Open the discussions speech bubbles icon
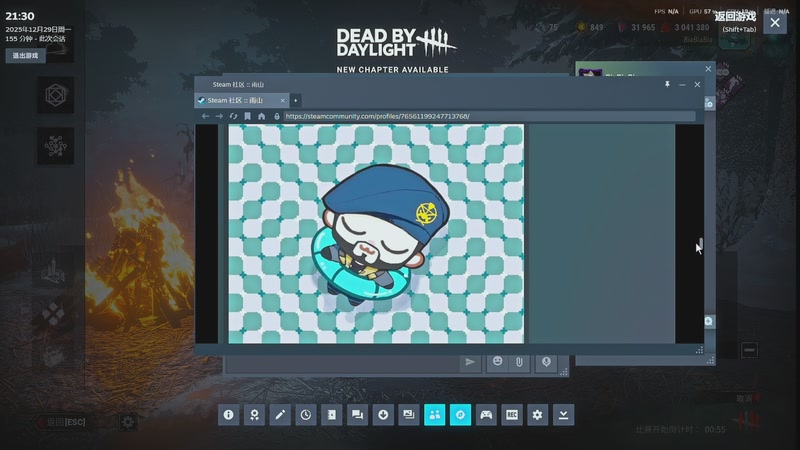The width and height of the screenshot is (800, 450). 357,415
